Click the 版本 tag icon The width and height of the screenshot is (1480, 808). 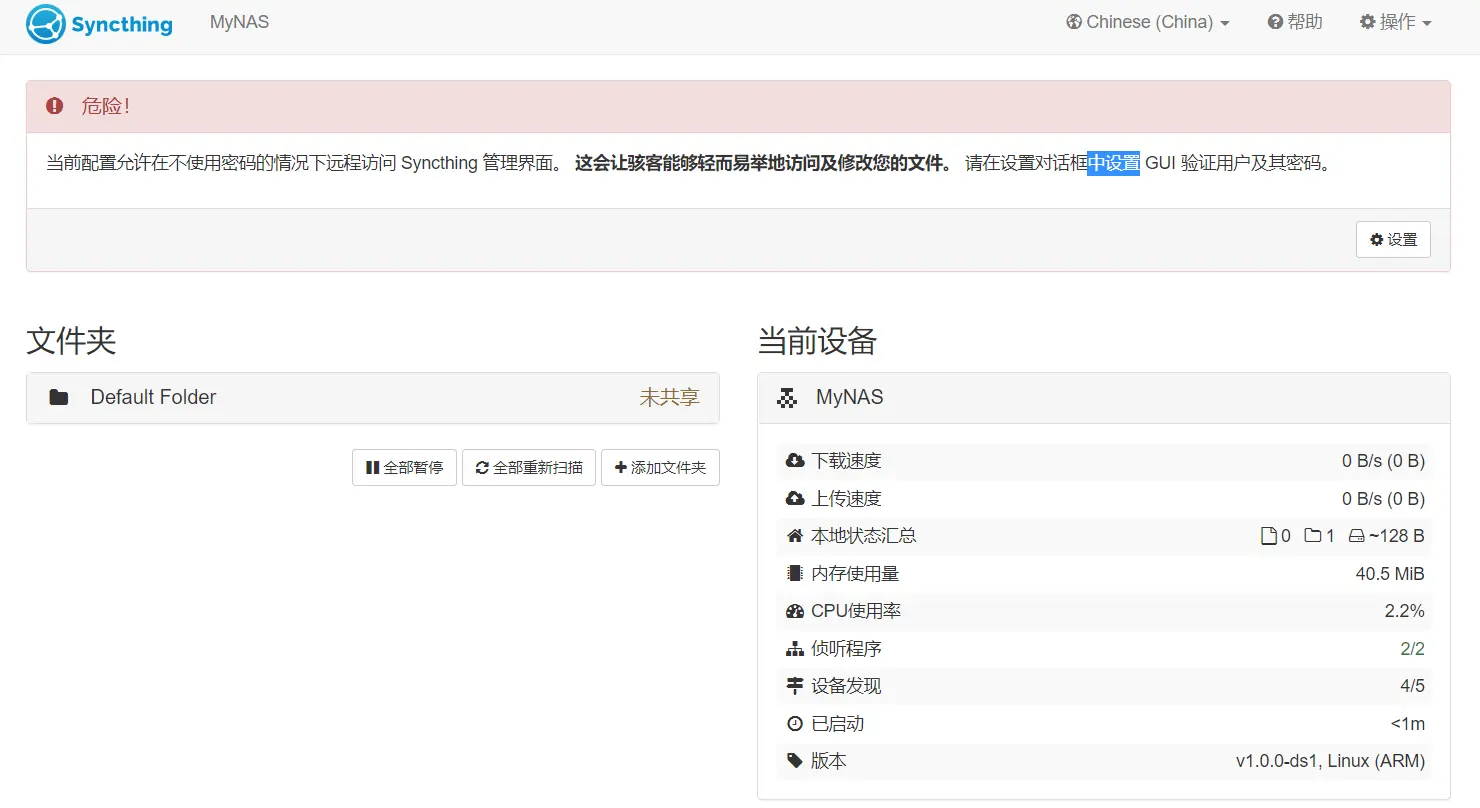click(x=795, y=761)
